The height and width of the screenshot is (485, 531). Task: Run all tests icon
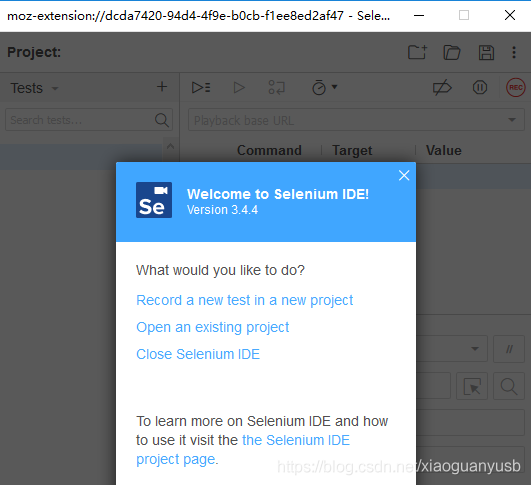201,87
